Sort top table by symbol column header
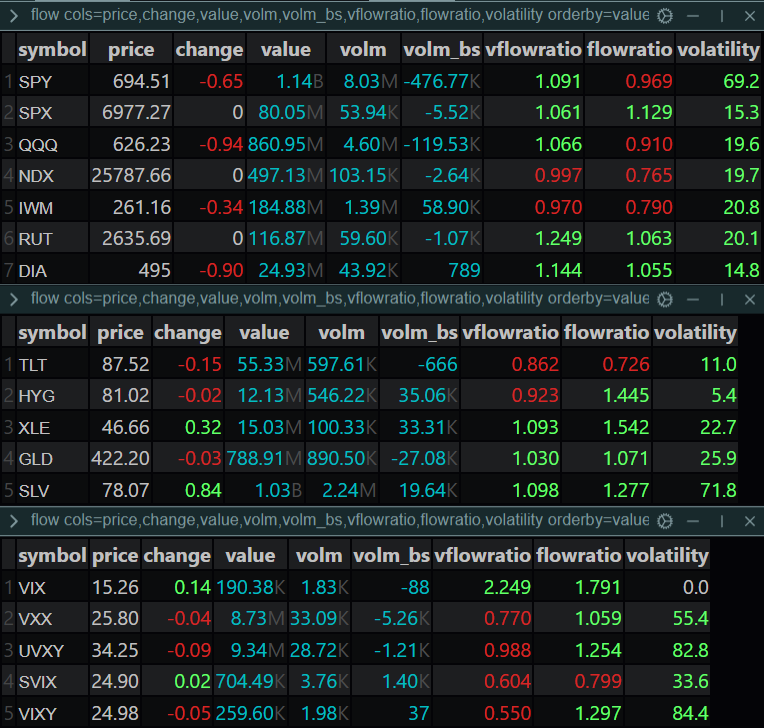Screen dimensions: 764x728 (52, 49)
